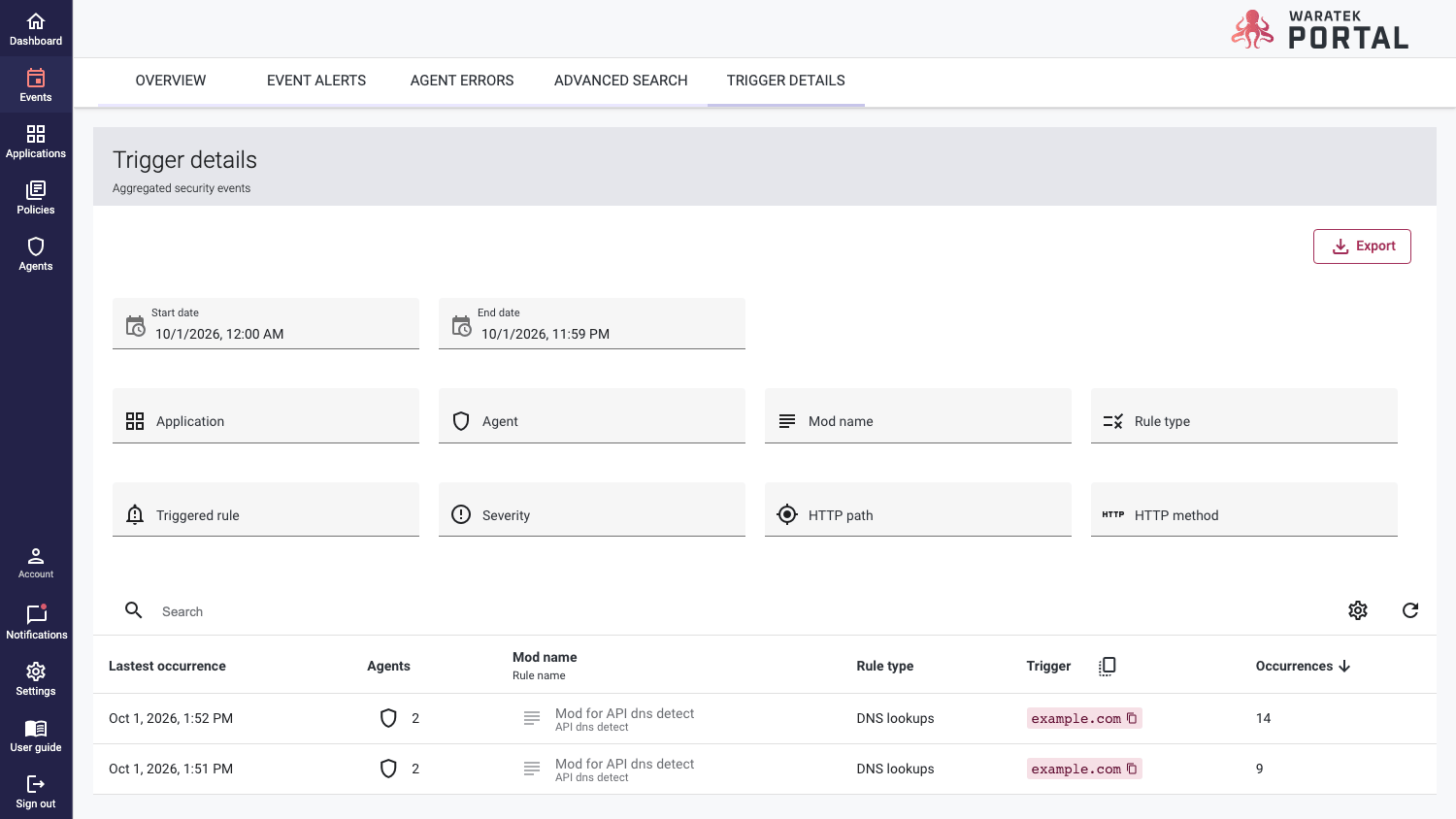Viewport: 1456px width, 819px height.
Task: Click agents count shield in 1:51 PM row
Action: (388, 769)
